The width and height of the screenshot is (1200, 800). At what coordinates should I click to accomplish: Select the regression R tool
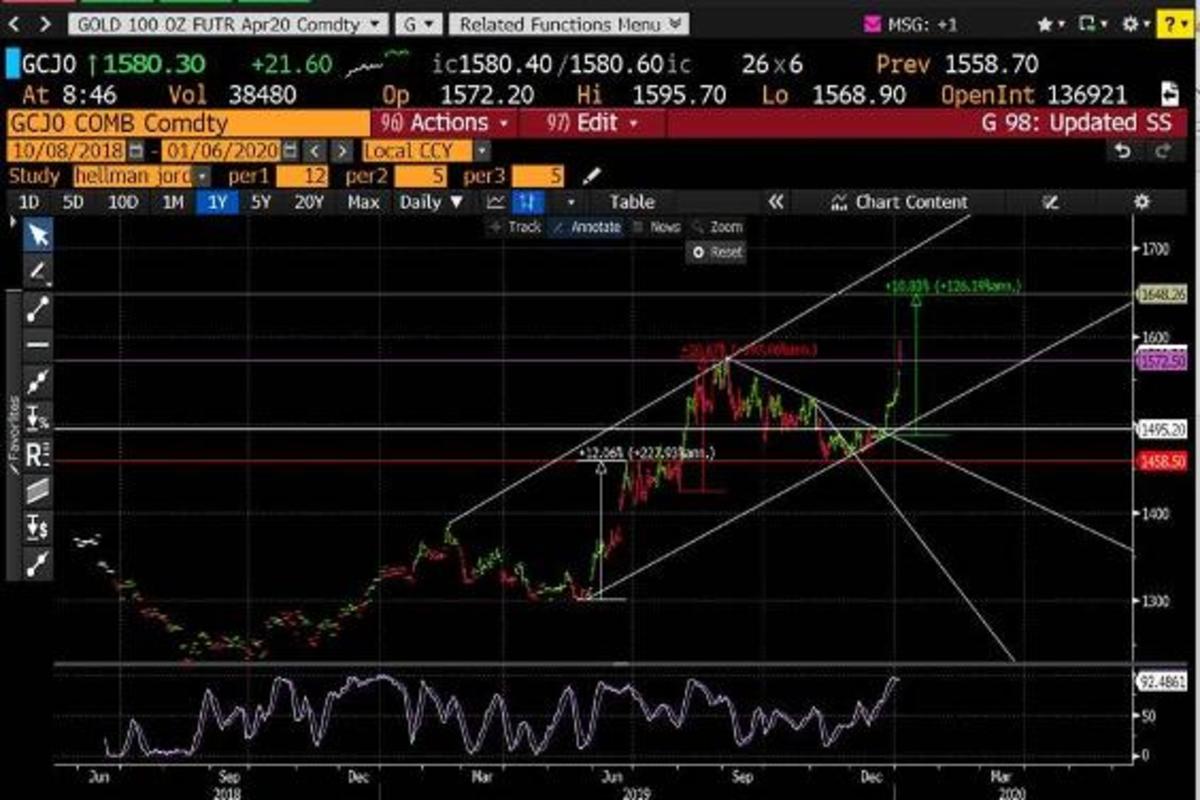pyautogui.click(x=38, y=453)
